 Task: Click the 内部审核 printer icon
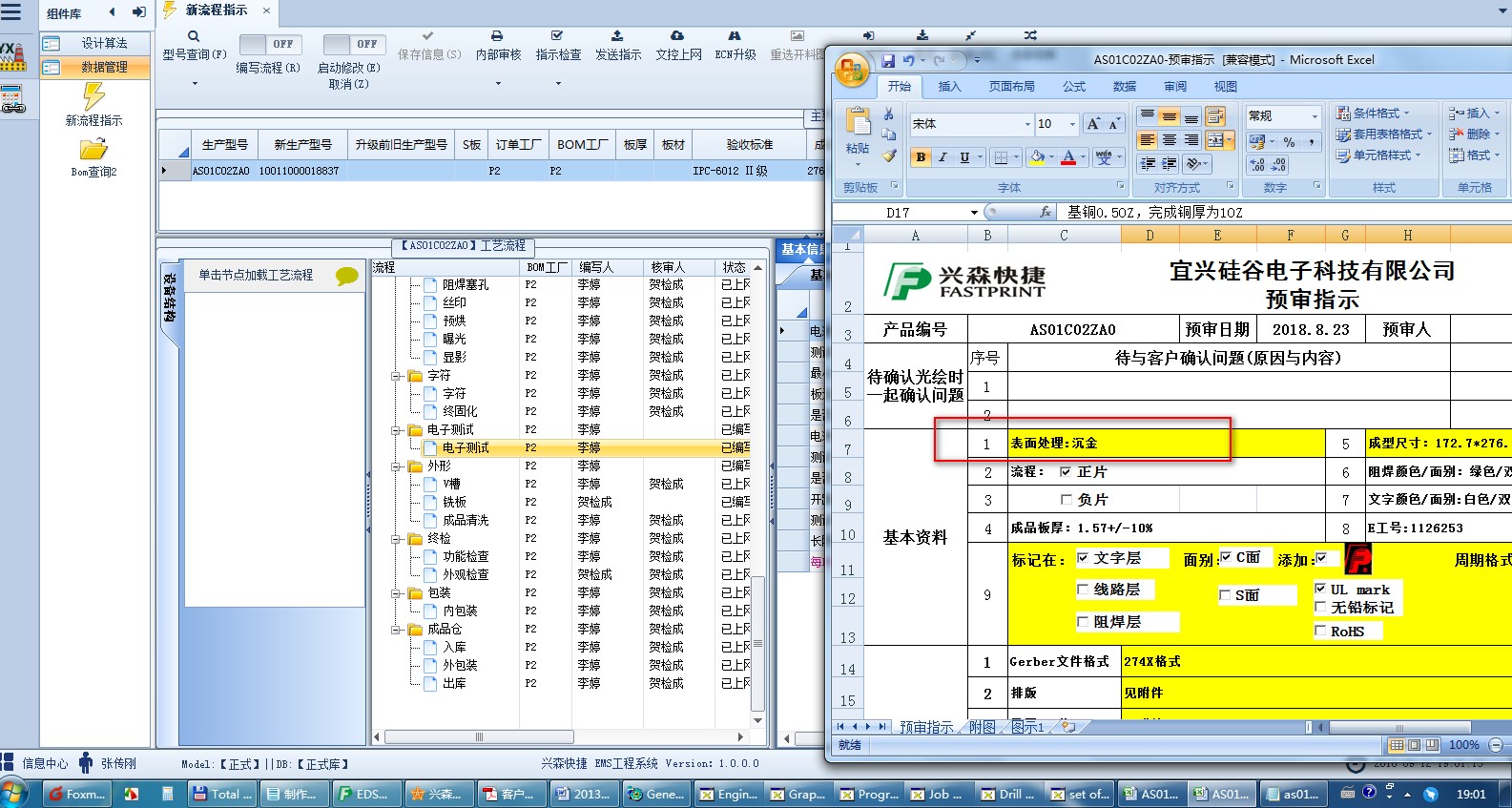pos(497,36)
